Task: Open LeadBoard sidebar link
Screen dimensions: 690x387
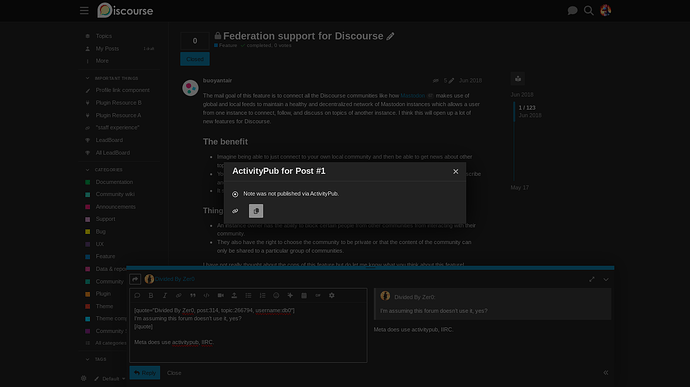Action: tap(109, 140)
